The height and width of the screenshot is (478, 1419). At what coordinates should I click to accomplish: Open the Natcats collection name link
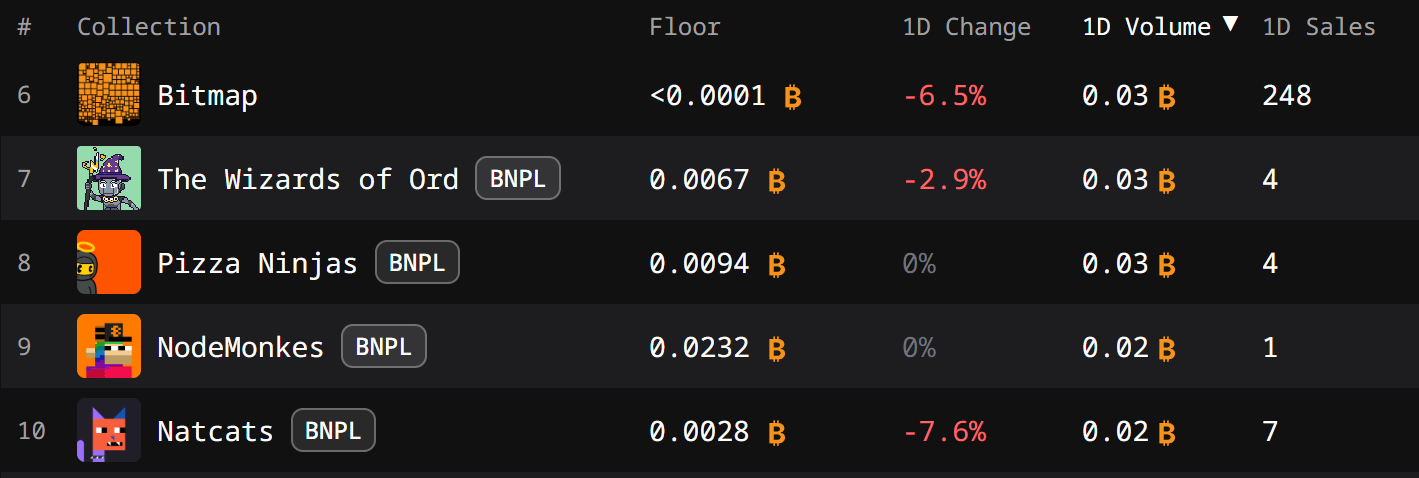click(215, 431)
